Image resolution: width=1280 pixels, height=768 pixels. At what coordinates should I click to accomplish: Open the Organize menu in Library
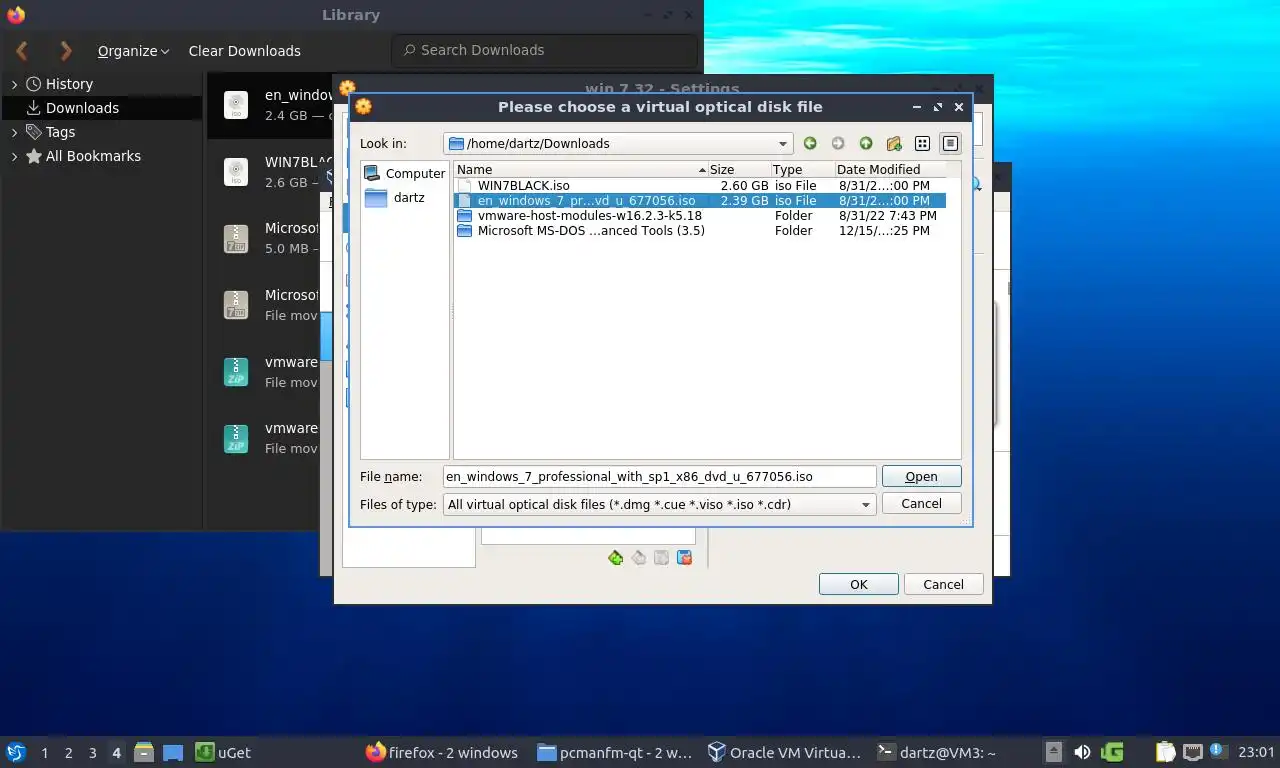pyautogui.click(x=133, y=51)
